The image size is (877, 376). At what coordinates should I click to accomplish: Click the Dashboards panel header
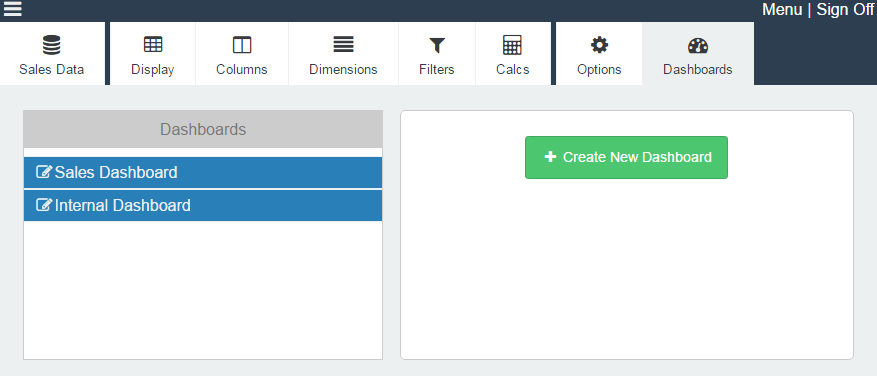point(203,129)
